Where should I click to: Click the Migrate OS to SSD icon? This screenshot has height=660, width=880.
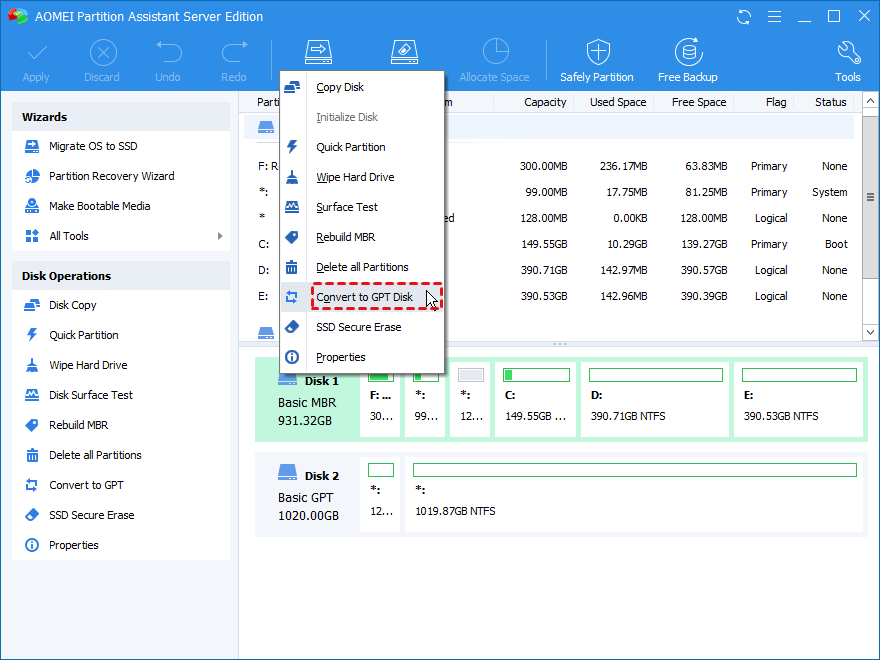(x=32, y=146)
